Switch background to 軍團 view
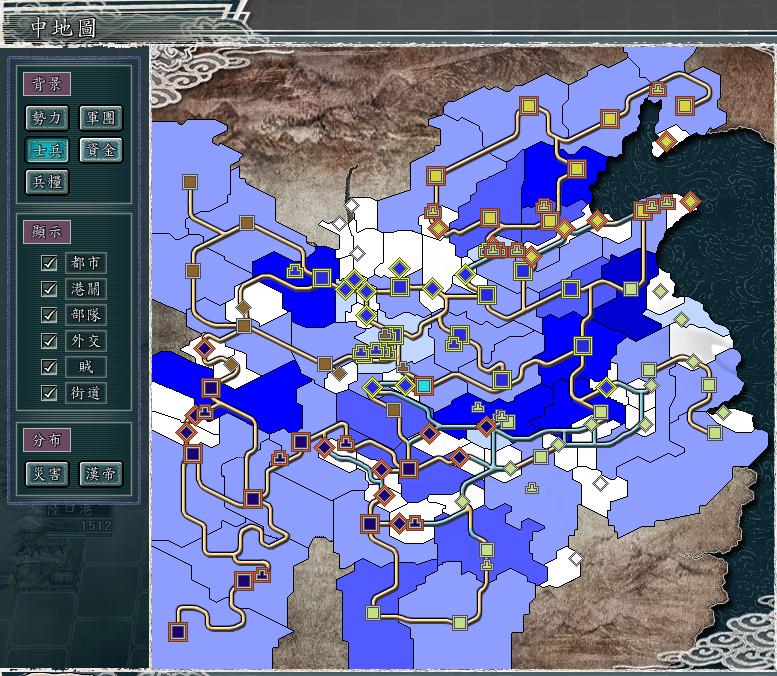Viewport: 777px width, 676px height. (101, 118)
